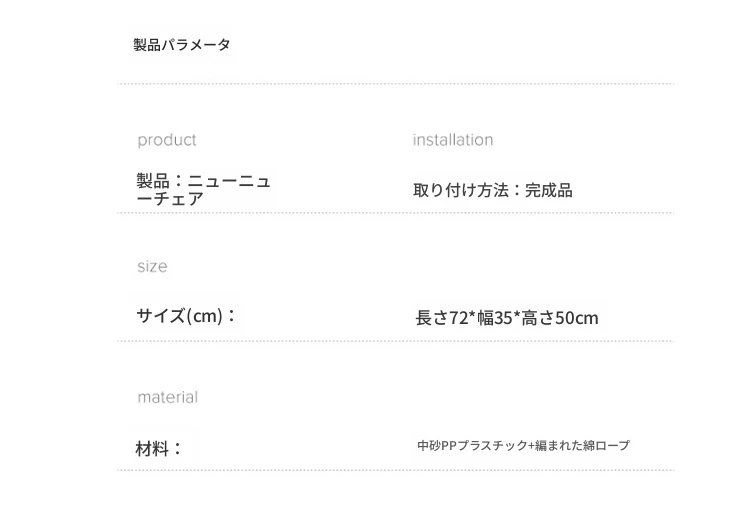750x525 pixels.
Task: Select the size label
Action: pos(152,266)
